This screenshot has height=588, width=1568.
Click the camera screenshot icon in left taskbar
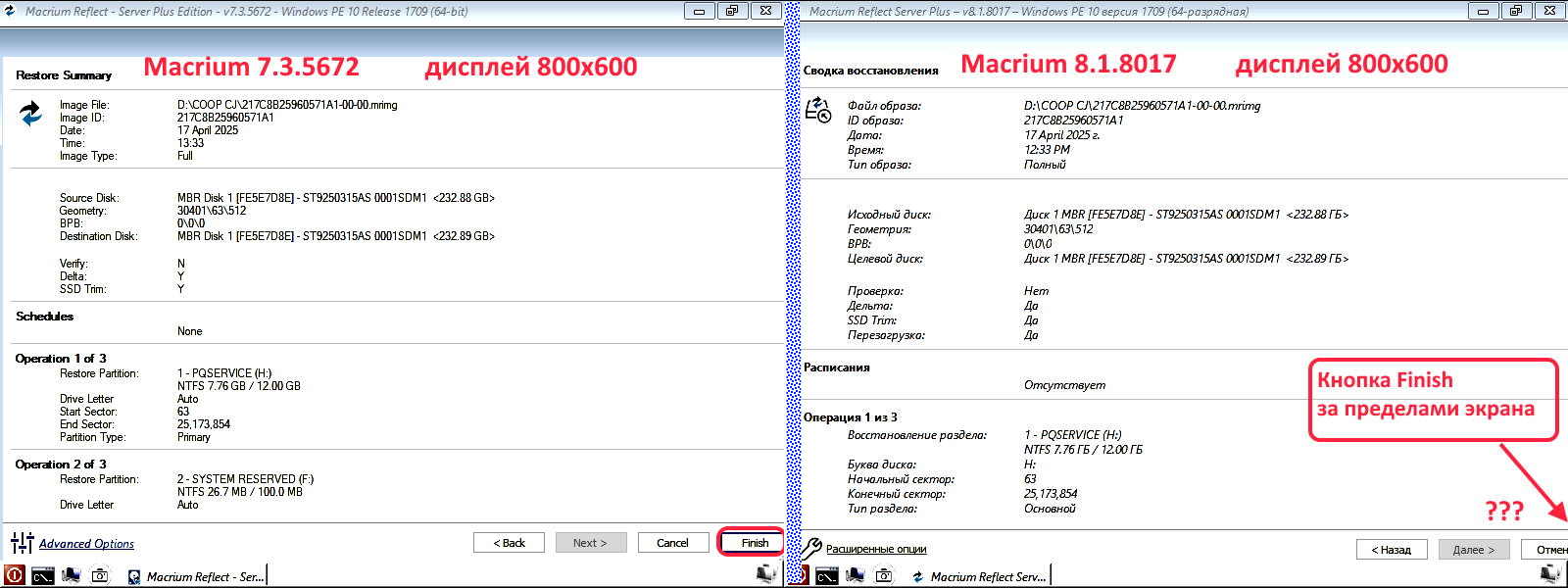click(x=99, y=576)
